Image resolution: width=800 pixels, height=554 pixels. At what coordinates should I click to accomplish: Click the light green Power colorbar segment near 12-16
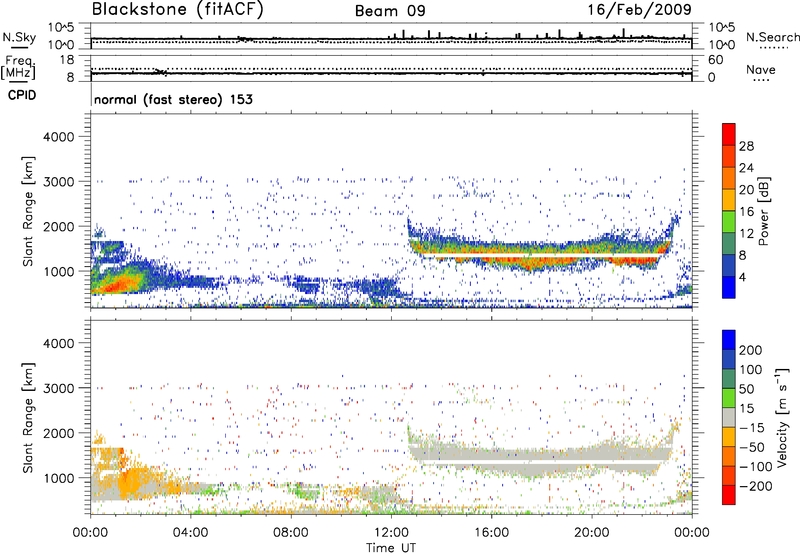[729, 221]
